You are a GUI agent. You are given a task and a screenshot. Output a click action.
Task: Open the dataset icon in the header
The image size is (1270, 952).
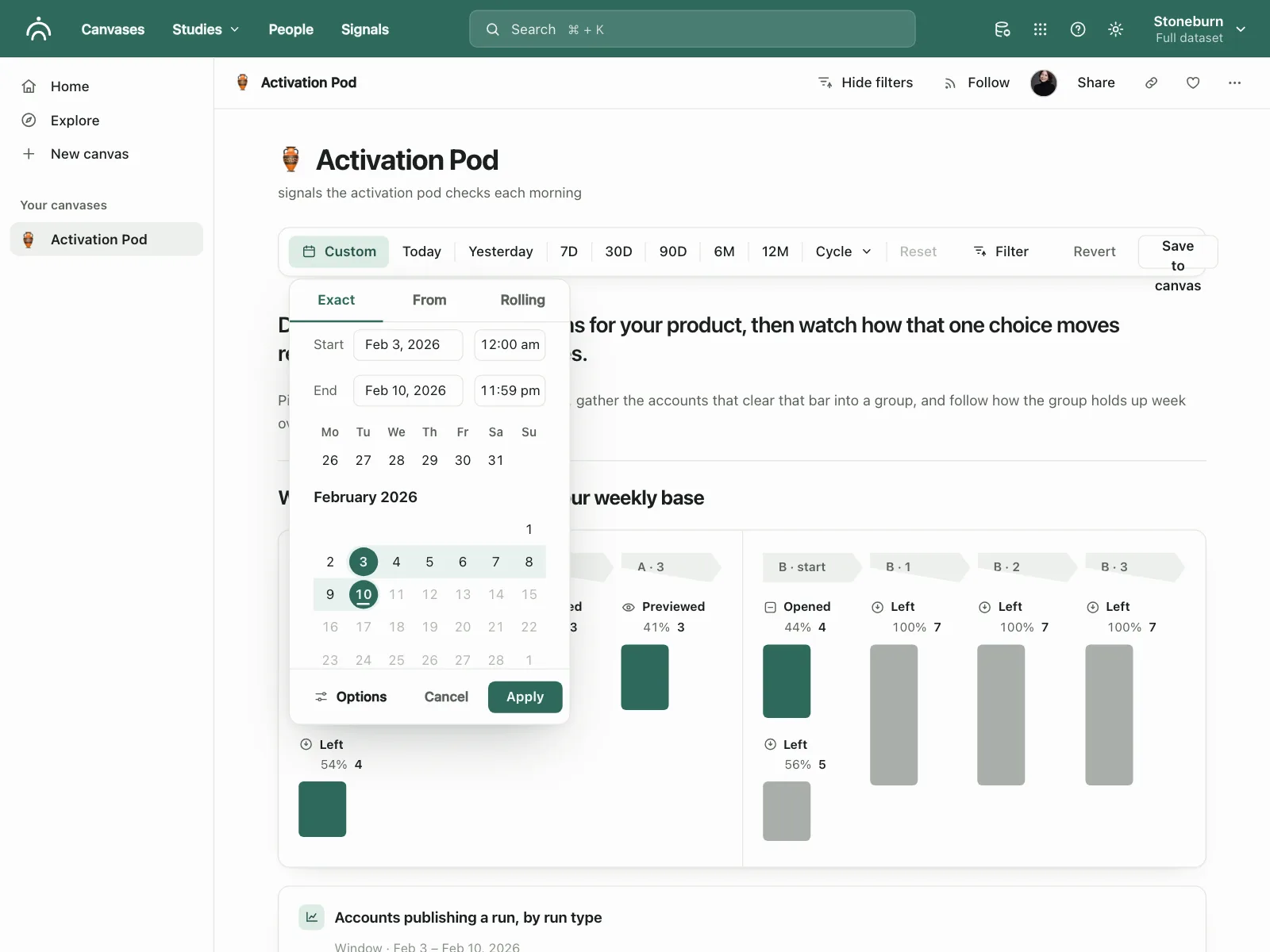[x=1003, y=29]
